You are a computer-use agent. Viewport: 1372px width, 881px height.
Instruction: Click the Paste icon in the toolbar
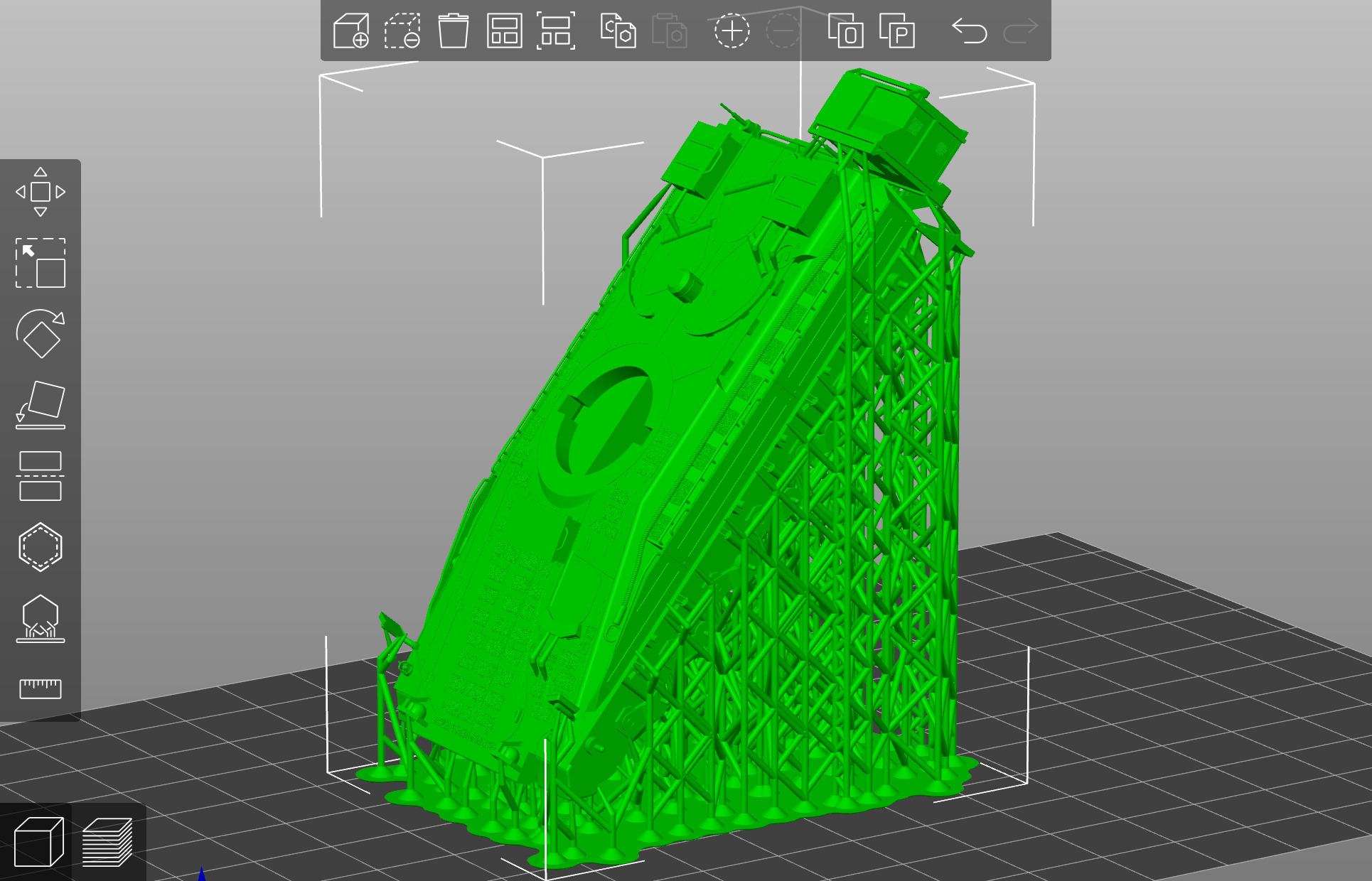[669, 31]
